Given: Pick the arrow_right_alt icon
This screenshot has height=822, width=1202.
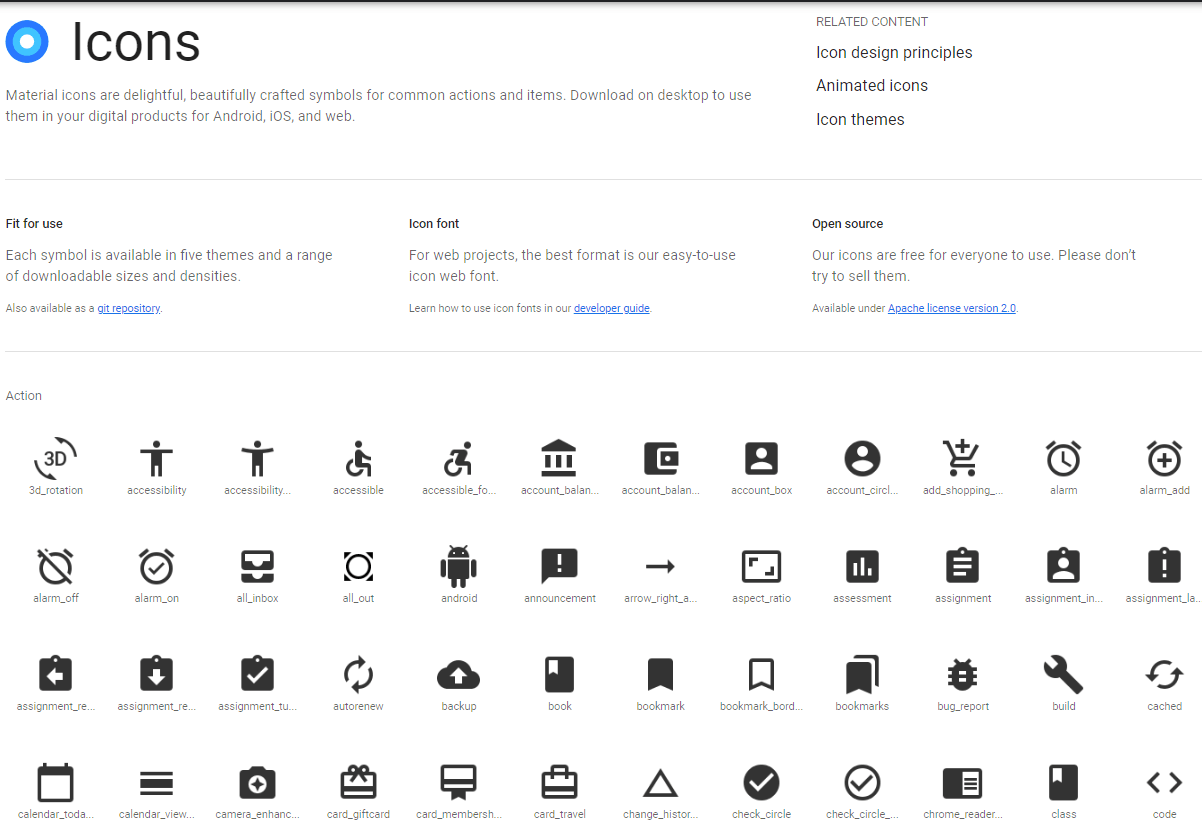Looking at the screenshot, I should (x=661, y=566).
